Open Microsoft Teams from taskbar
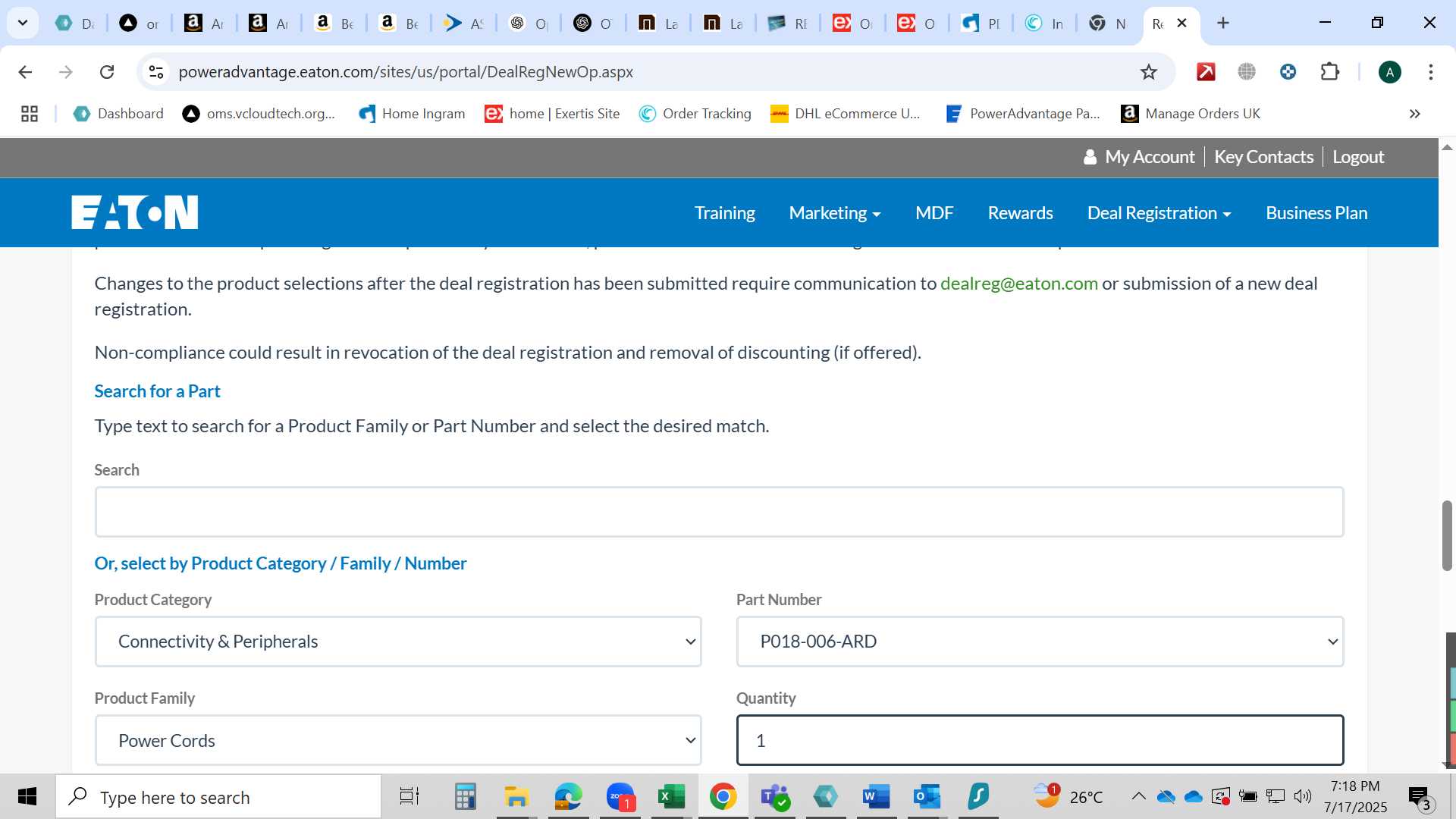1456x819 pixels. pyautogui.click(x=775, y=797)
